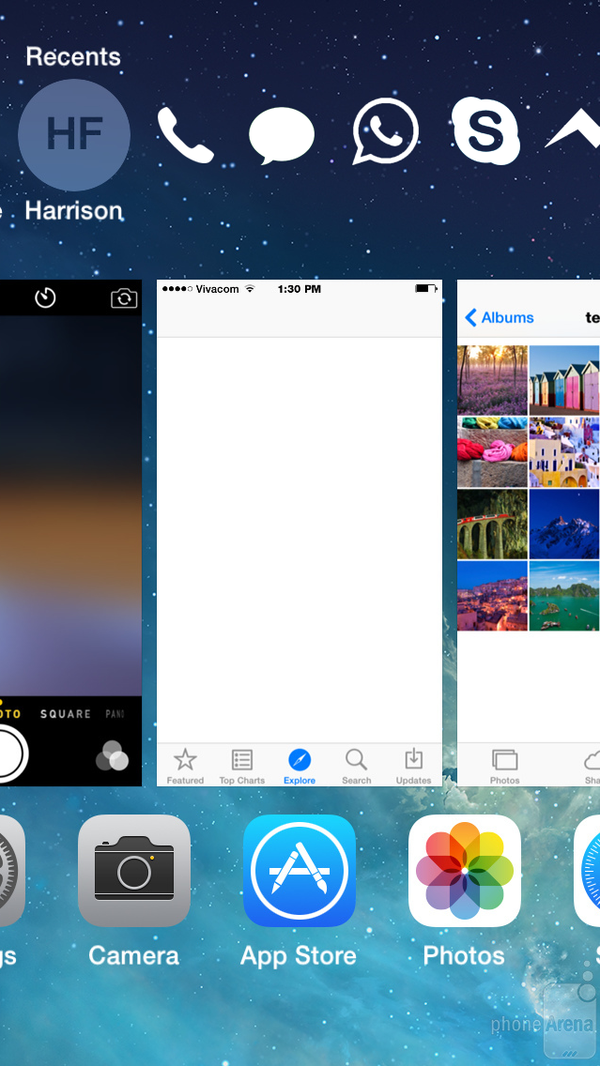The width and height of the screenshot is (600, 1066).
Task: Open the viaduct train photo
Action: pyautogui.click(x=493, y=524)
